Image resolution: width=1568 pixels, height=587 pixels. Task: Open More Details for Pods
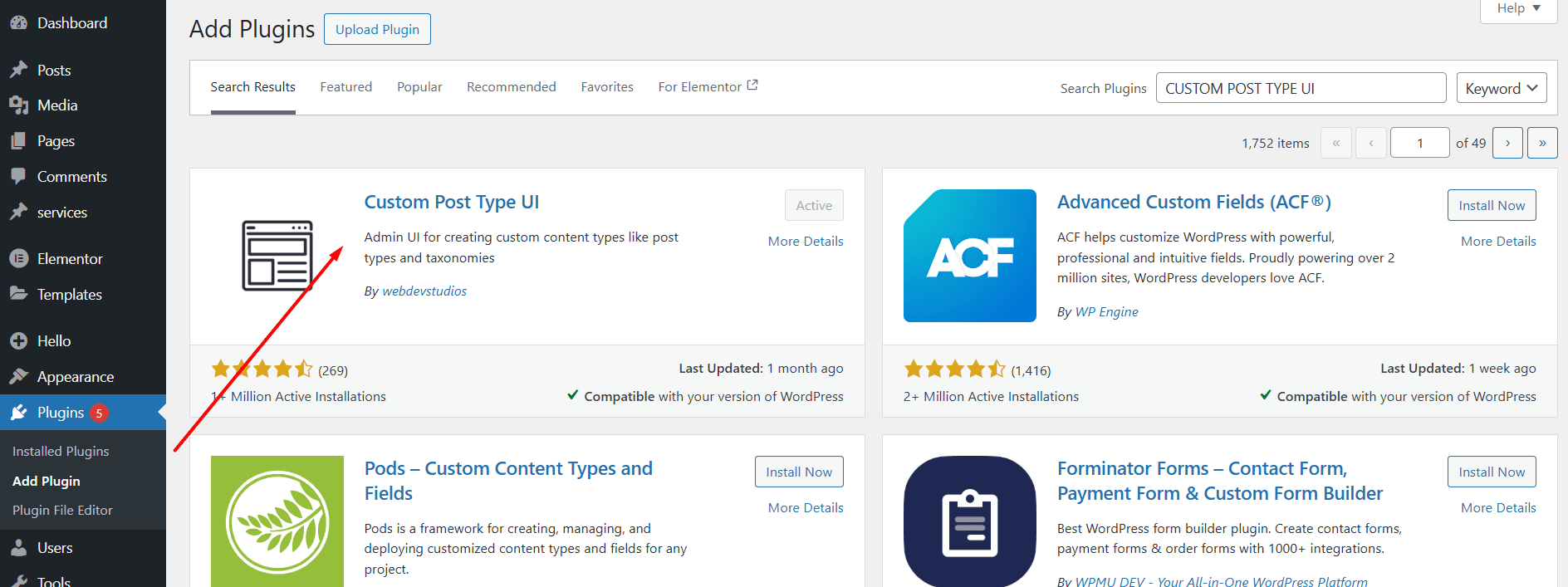point(806,508)
